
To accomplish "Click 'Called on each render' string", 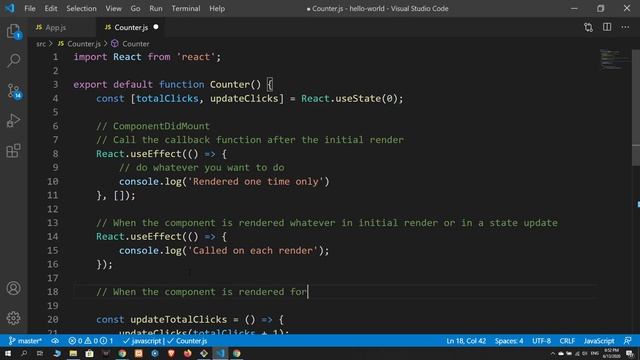I will (253, 250).
